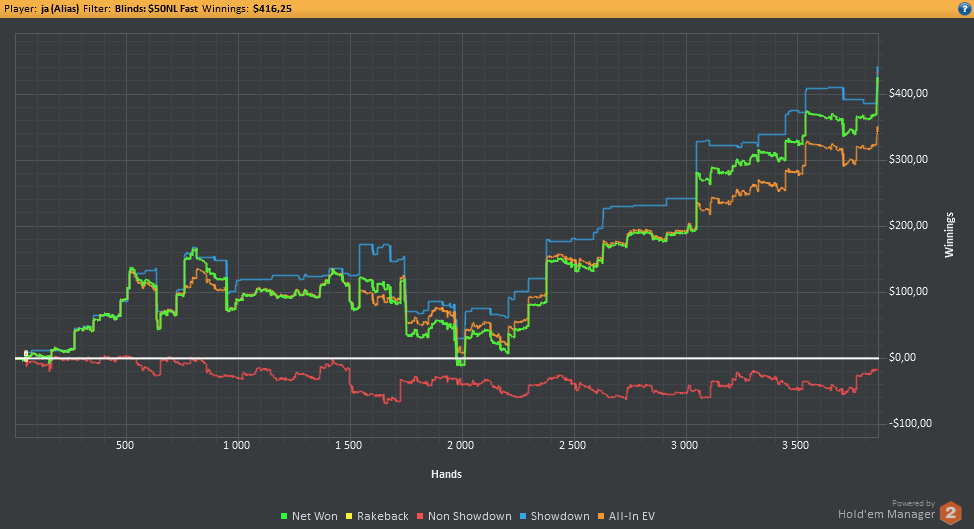This screenshot has width=974, height=529.
Task: Hide the Rakeback series via its label
Action: click(x=383, y=516)
